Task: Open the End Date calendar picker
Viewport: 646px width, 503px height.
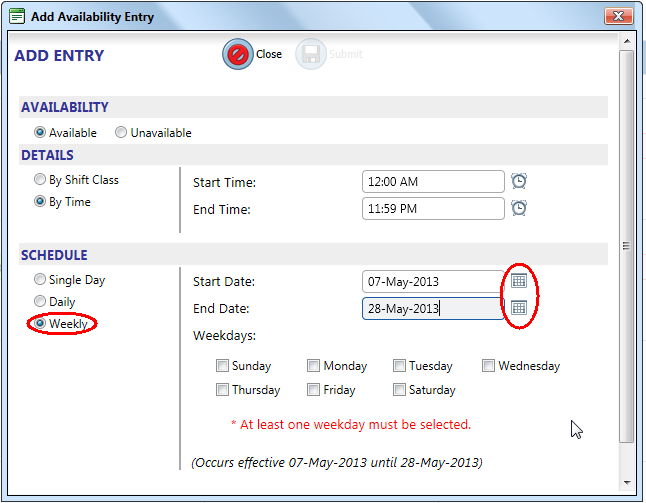Action: click(x=518, y=308)
